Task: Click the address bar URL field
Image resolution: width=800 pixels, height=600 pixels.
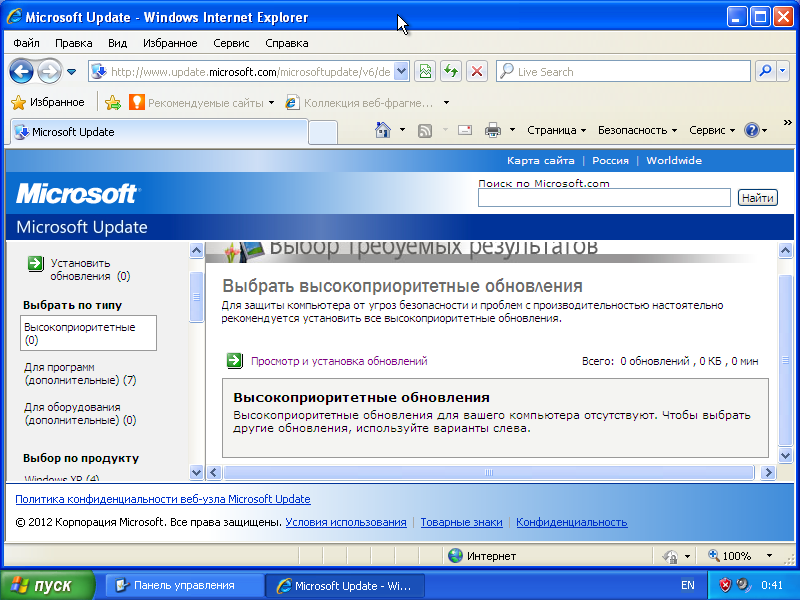Action: [250, 71]
